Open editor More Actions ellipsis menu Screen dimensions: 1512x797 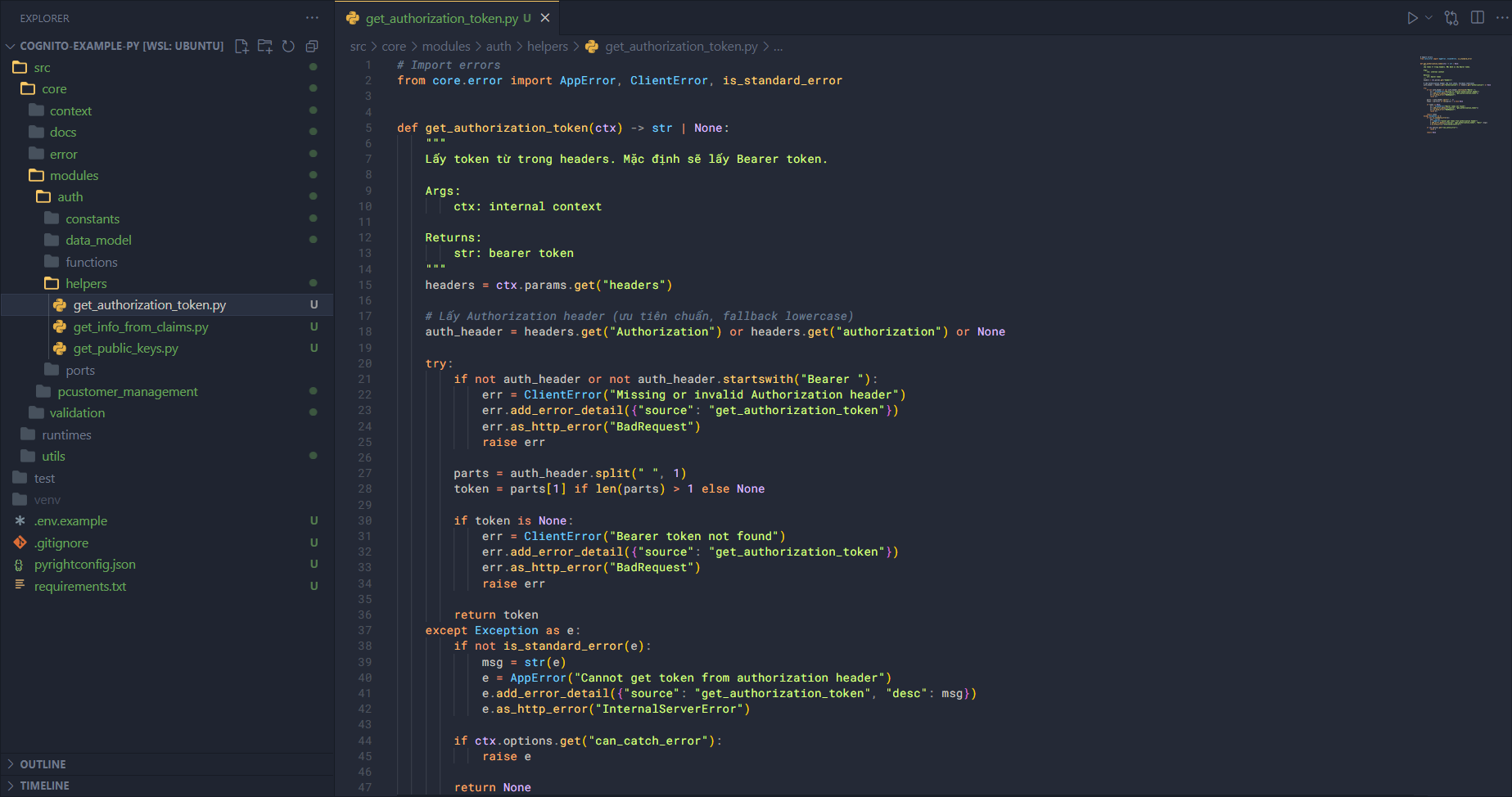pos(1501,18)
